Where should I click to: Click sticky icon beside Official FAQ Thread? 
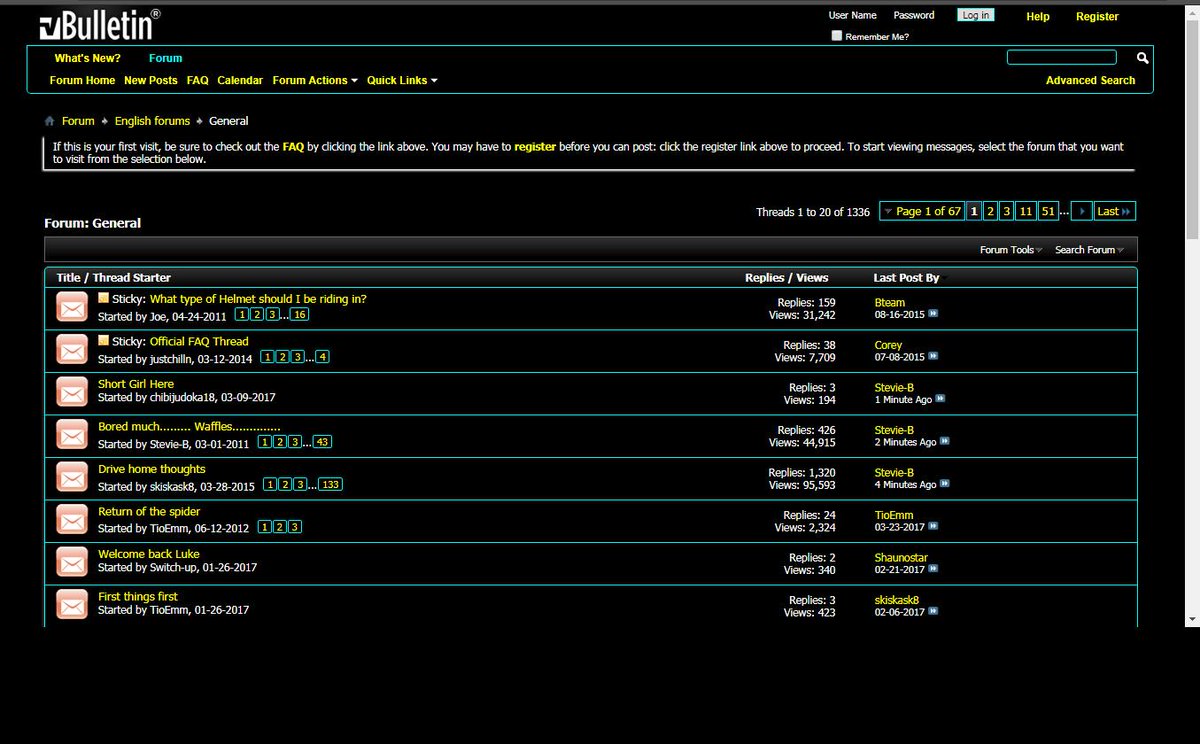(x=103, y=341)
